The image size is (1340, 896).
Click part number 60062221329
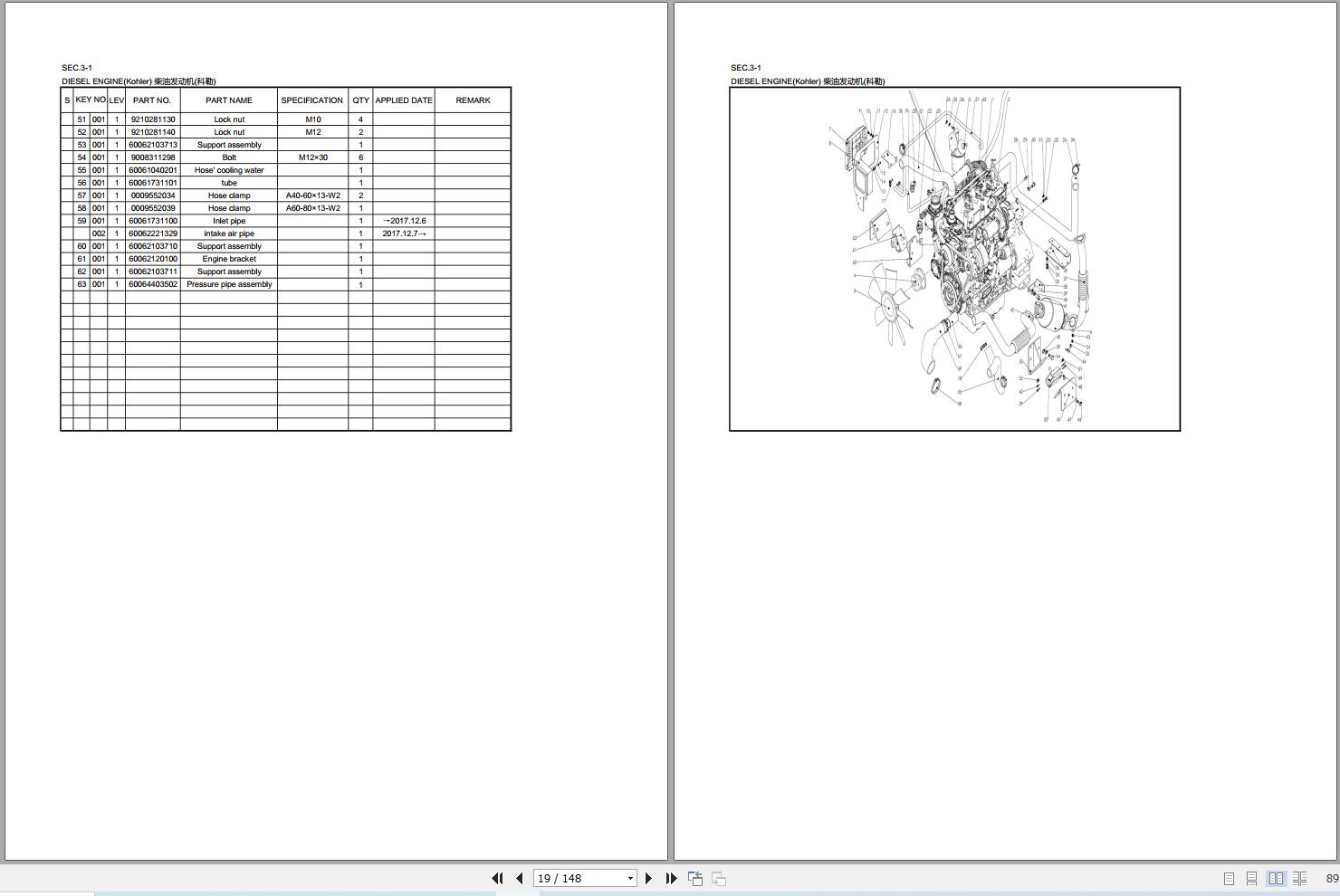coord(153,234)
